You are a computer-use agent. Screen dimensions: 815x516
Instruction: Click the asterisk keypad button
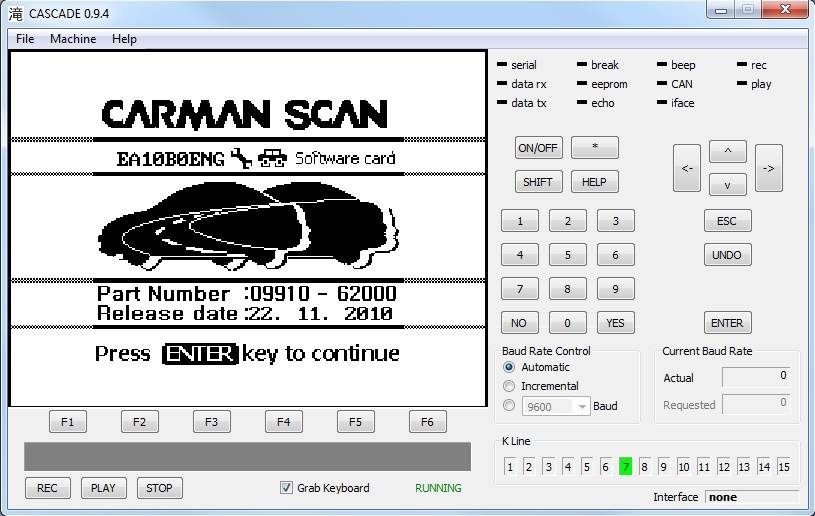[595, 148]
